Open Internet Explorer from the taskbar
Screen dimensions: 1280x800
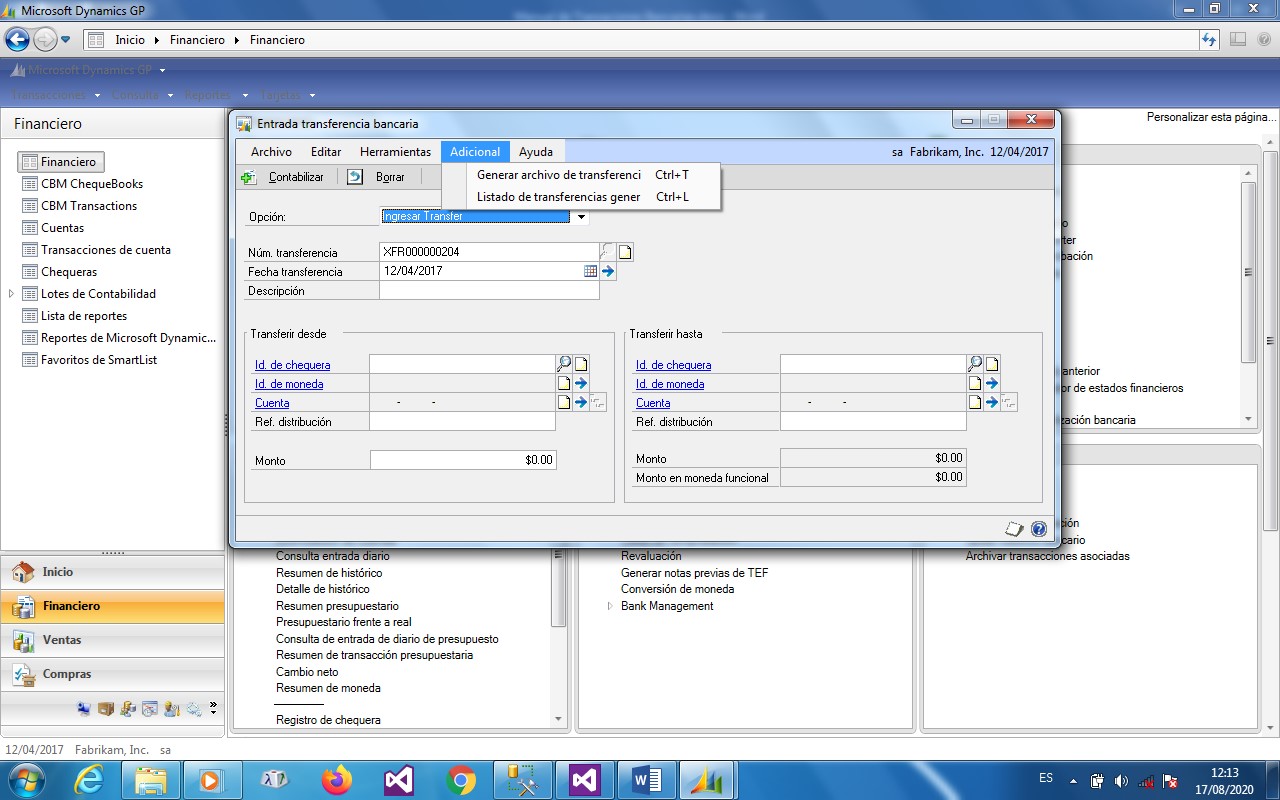(x=88, y=779)
